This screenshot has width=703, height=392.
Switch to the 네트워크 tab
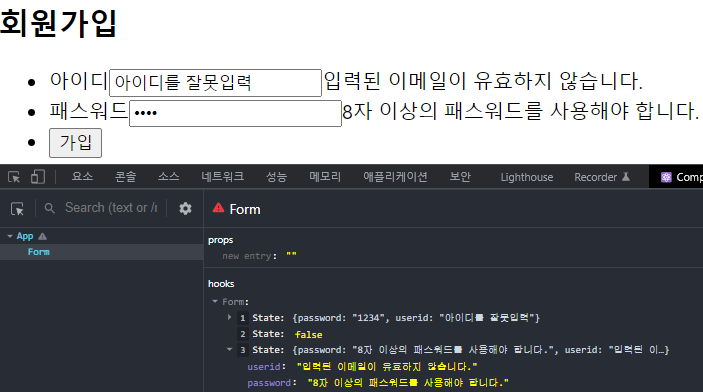pyautogui.click(x=222, y=177)
